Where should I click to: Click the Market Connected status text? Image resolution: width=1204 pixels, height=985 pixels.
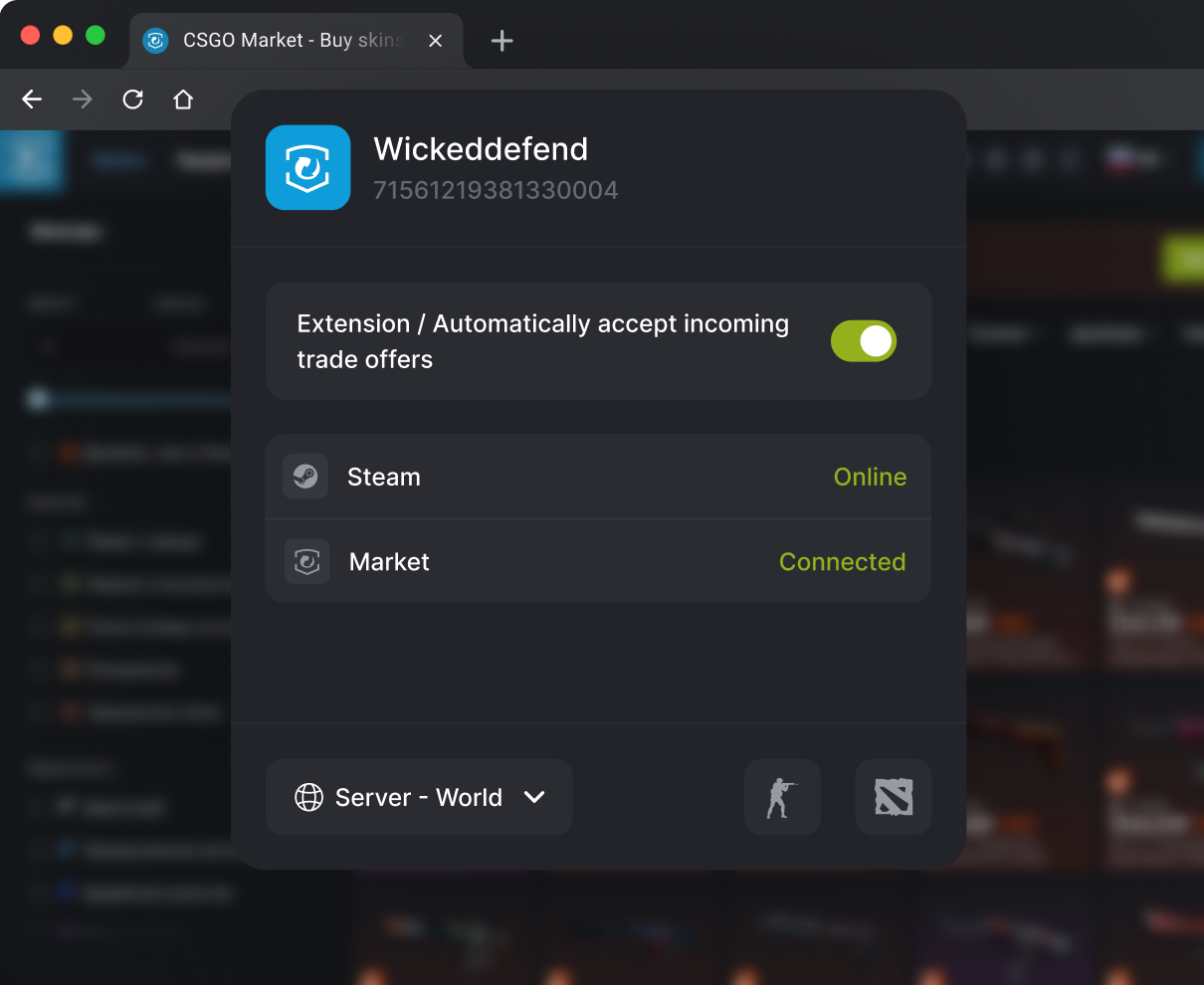pos(842,561)
